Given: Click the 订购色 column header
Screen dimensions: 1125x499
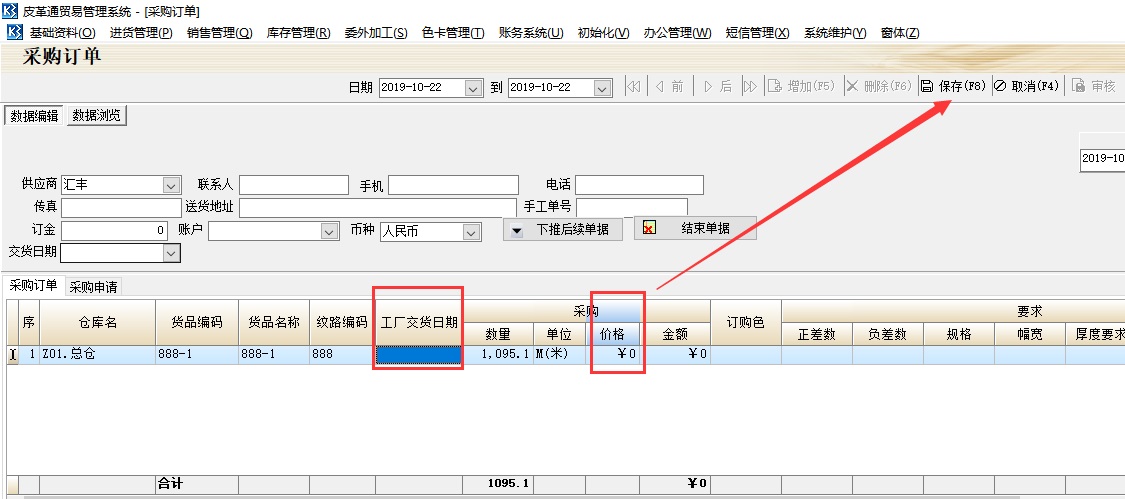Looking at the screenshot, I should point(746,322).
